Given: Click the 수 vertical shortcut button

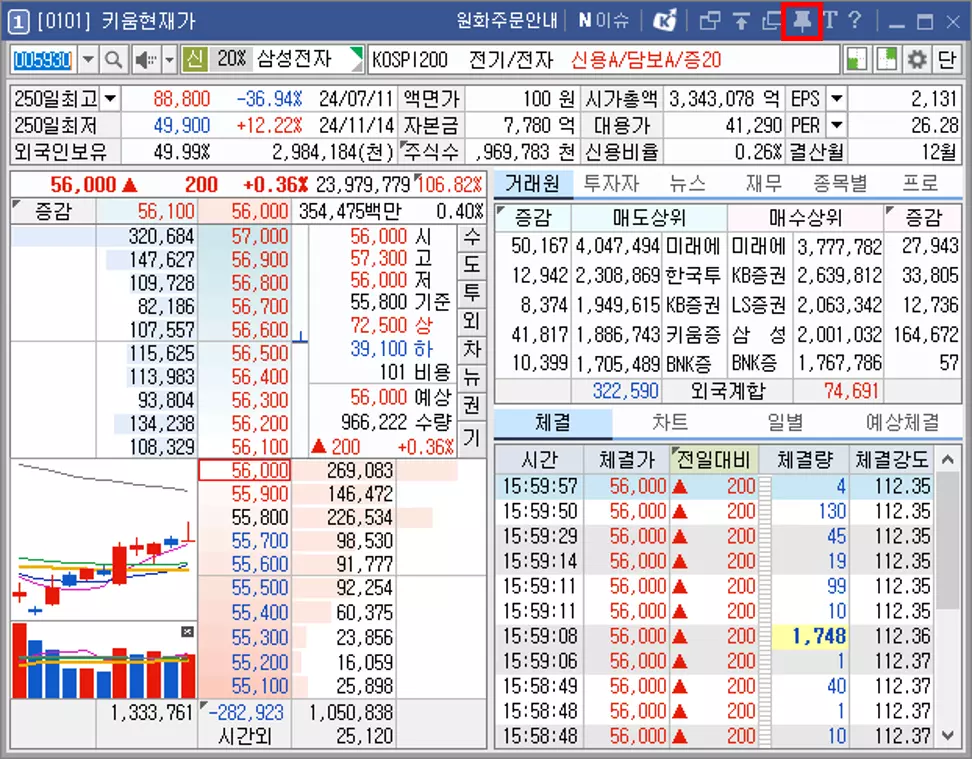Looking at the screenshot, I should (x=472, y=236).
